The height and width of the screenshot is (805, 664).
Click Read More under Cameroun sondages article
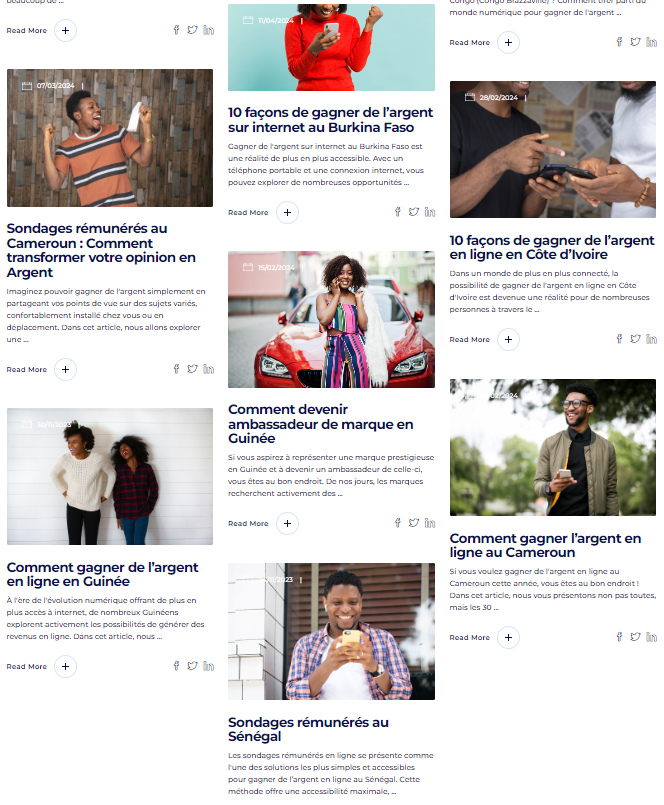tap(27, 370)
